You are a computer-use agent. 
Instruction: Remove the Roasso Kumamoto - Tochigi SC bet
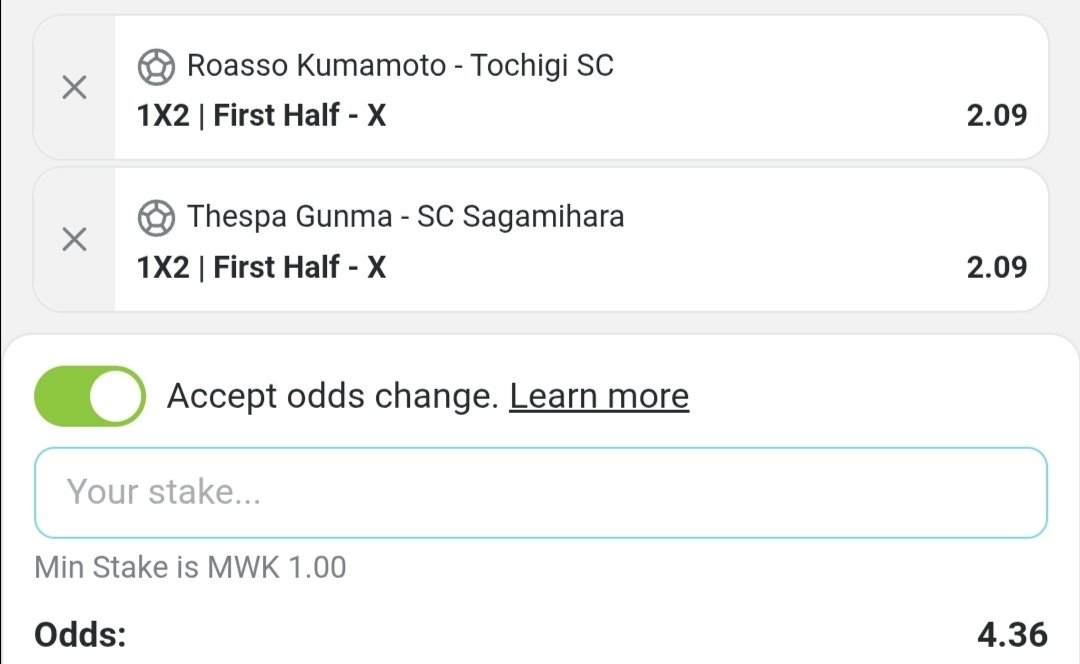click(x=74, y=87)
